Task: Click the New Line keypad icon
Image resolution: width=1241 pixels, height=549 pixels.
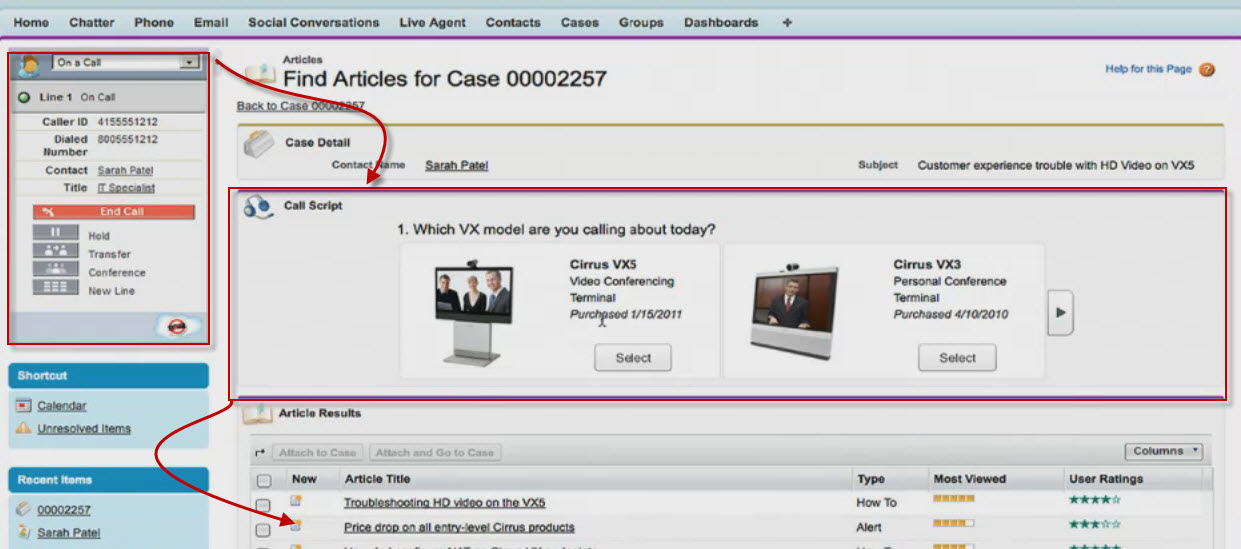Action: 55,286
